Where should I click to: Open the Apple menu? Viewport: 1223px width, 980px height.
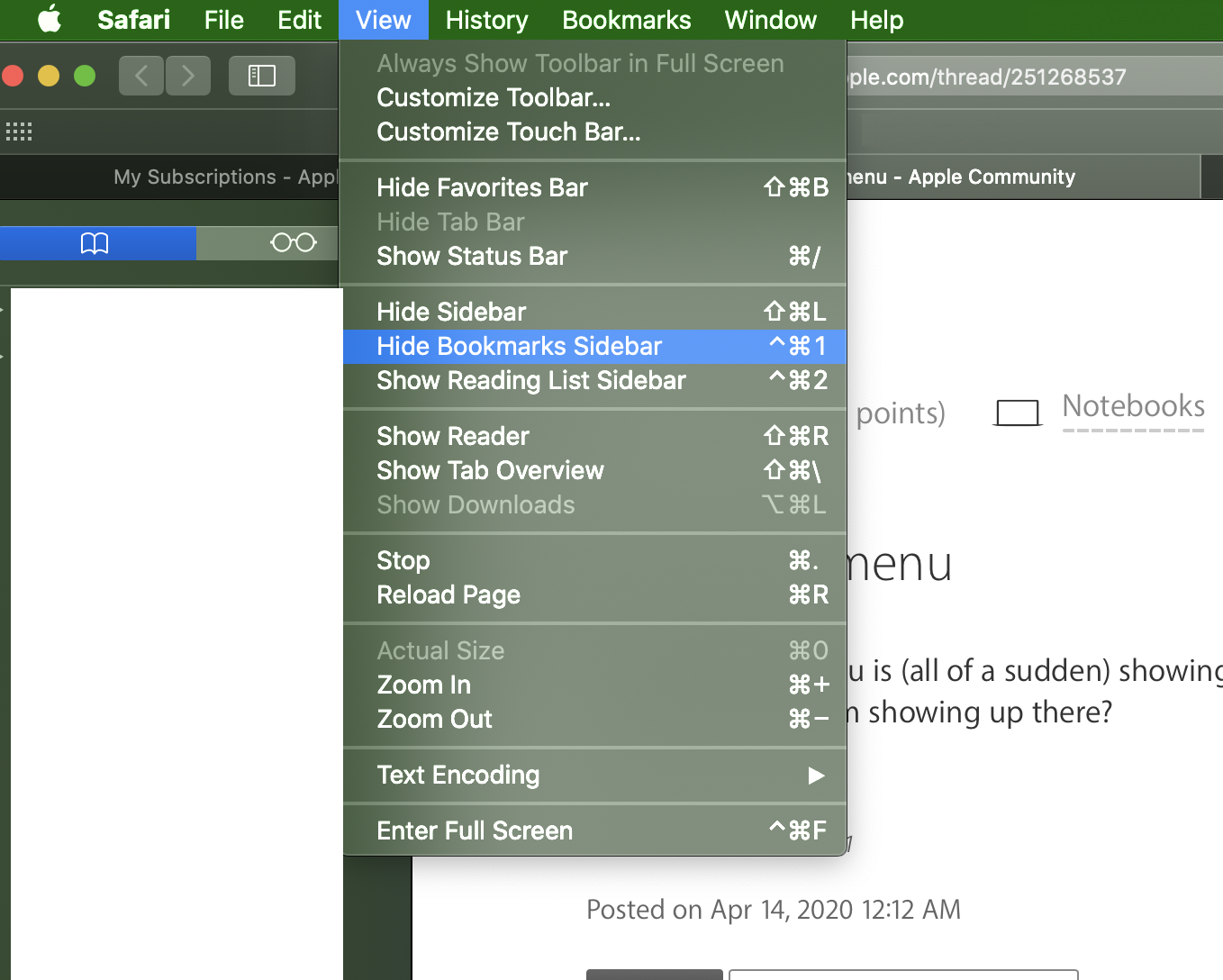coord(50,19)
